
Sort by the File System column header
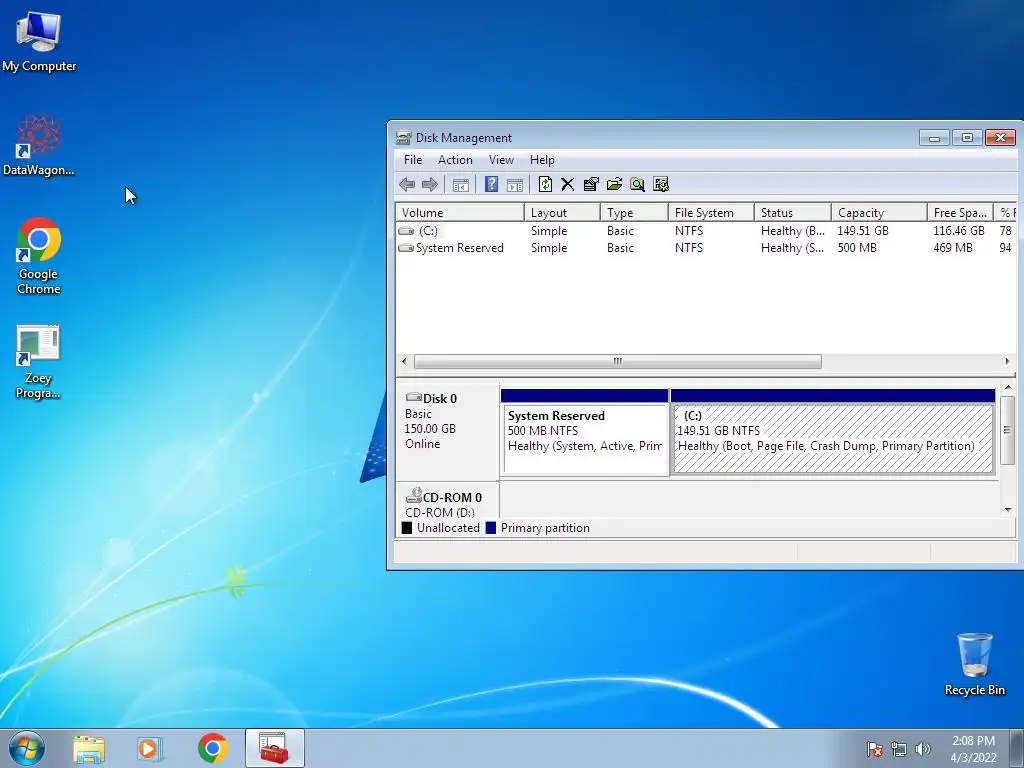[x=711, y=213]
